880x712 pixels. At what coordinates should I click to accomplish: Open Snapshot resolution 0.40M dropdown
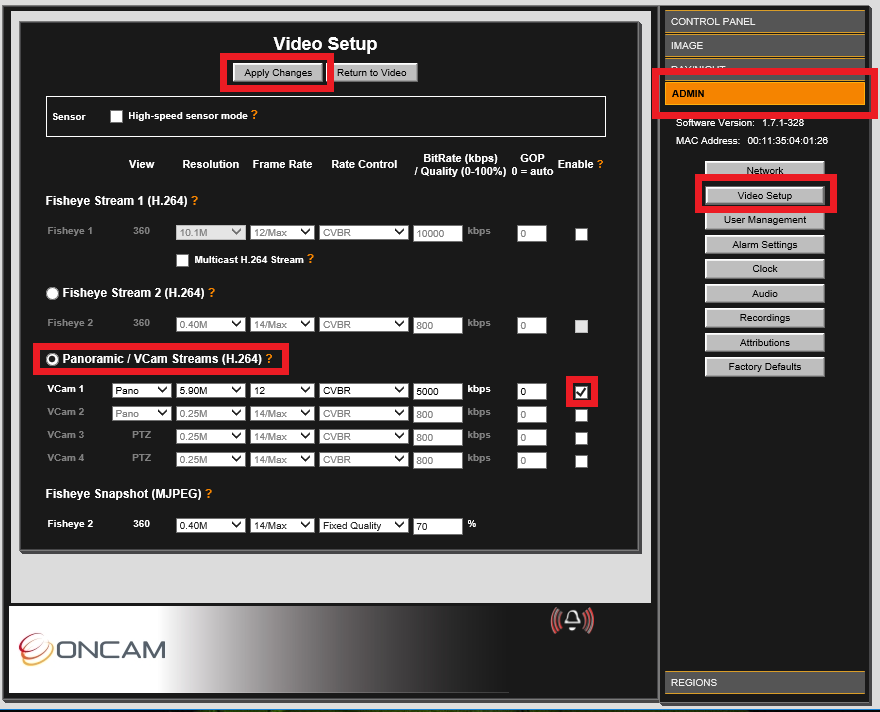point(210,526)
